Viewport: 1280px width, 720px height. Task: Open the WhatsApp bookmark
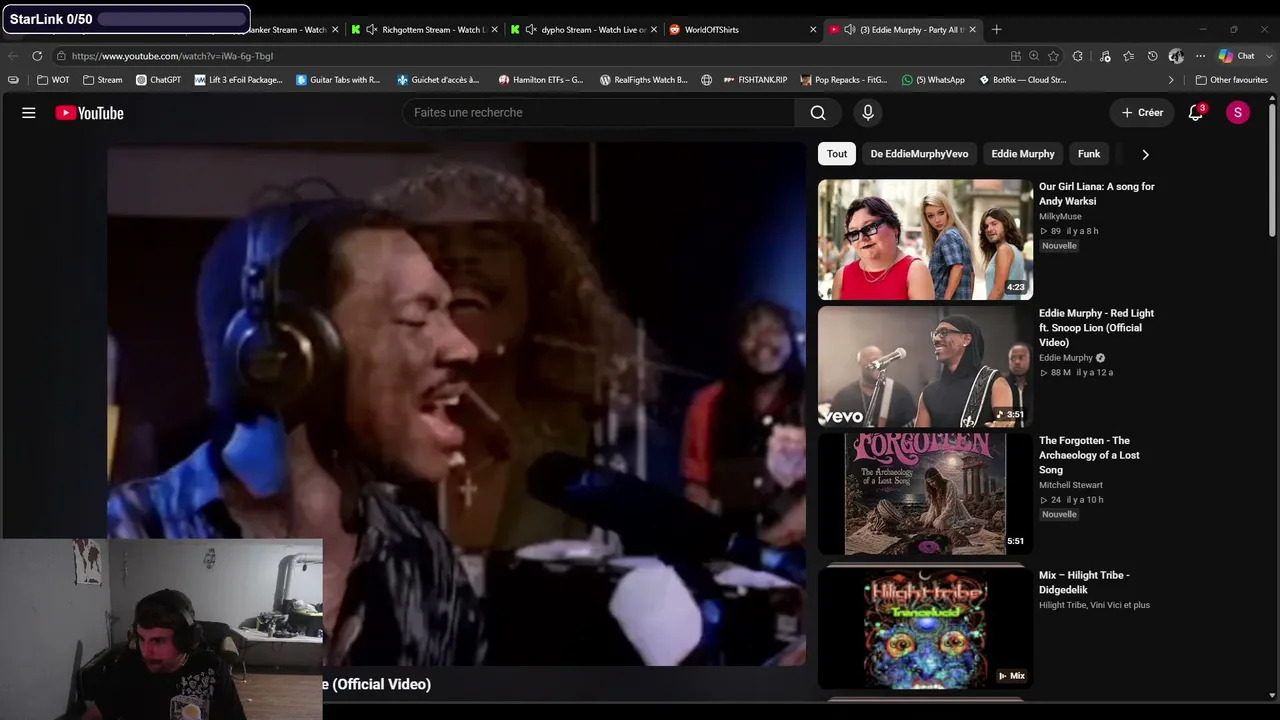click(933, 80)
